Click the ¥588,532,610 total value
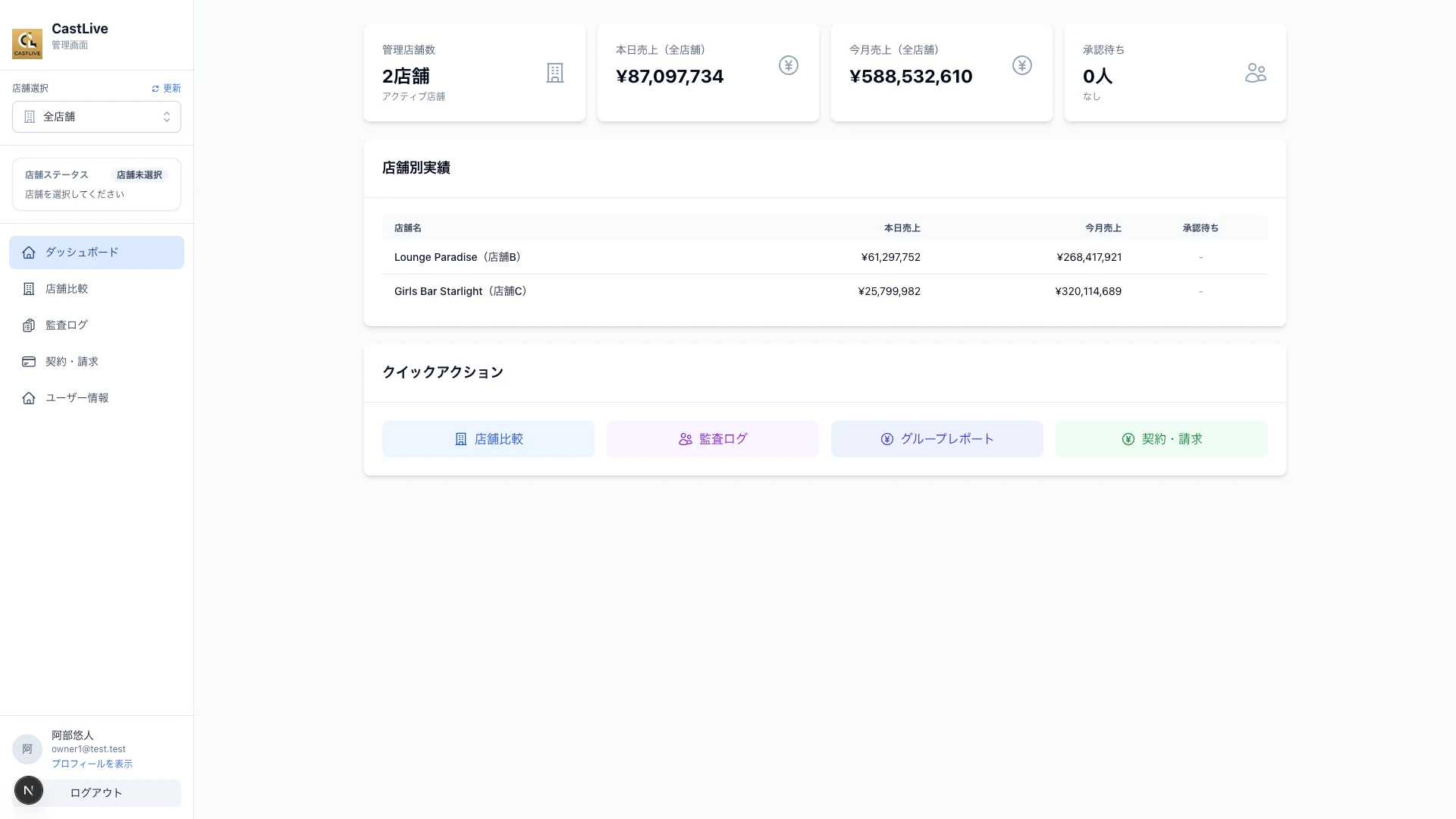The image size is (1456, 819). click(911, 77)
